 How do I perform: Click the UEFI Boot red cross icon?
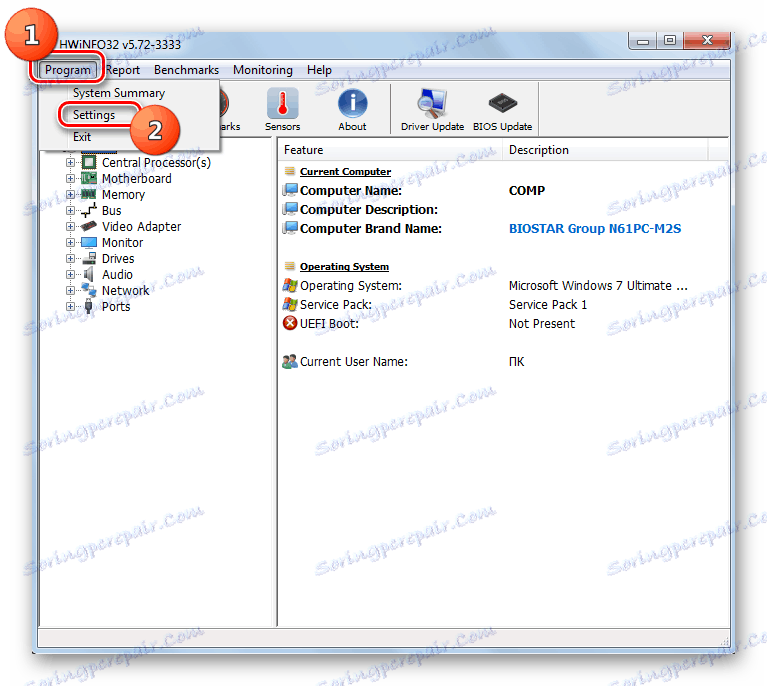pos(290,323)
